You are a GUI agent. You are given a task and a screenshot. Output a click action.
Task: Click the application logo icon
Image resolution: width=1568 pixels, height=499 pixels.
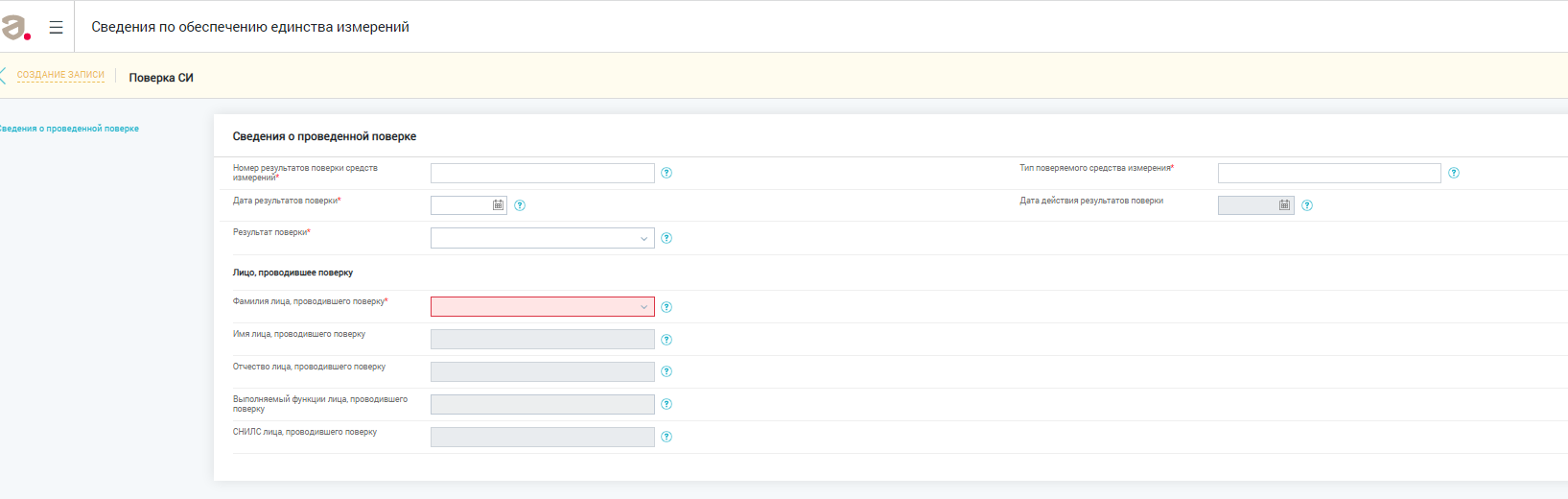pyautogui.click(x=14, y=27)
